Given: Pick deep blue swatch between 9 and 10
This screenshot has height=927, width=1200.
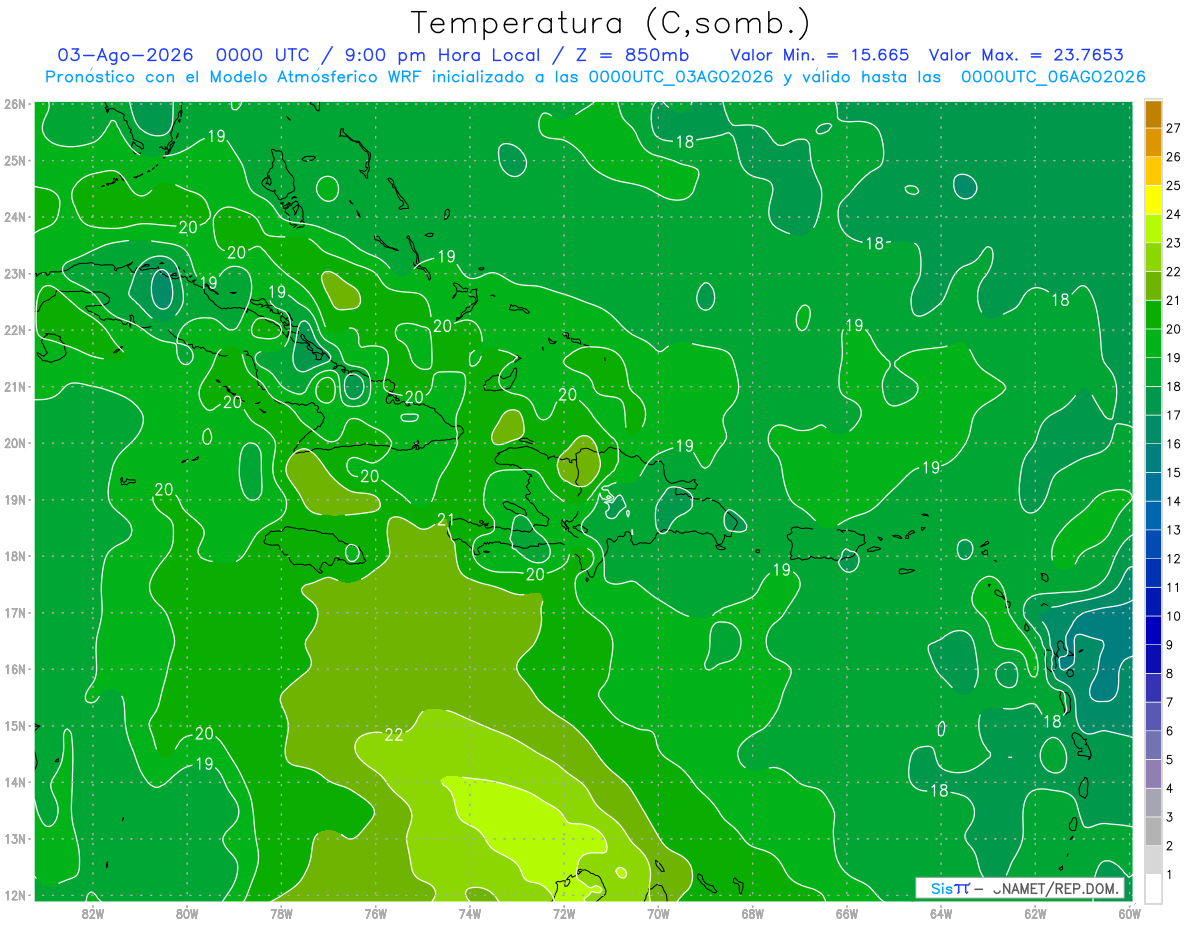Looking at the screenshot, I should 1153,630.
